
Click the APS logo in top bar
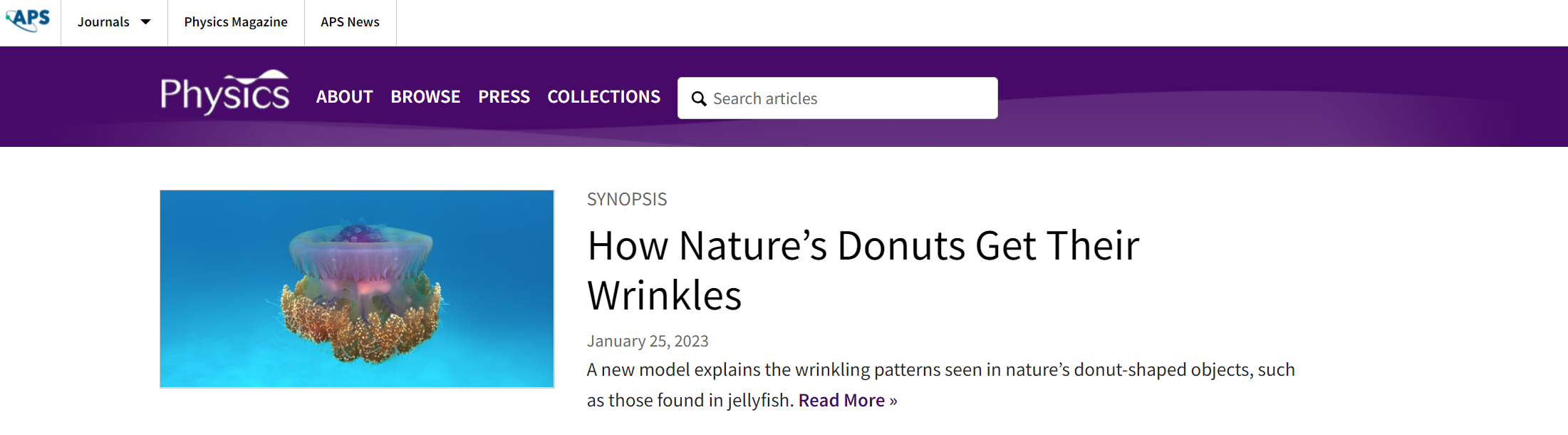(x=28, y=19)
